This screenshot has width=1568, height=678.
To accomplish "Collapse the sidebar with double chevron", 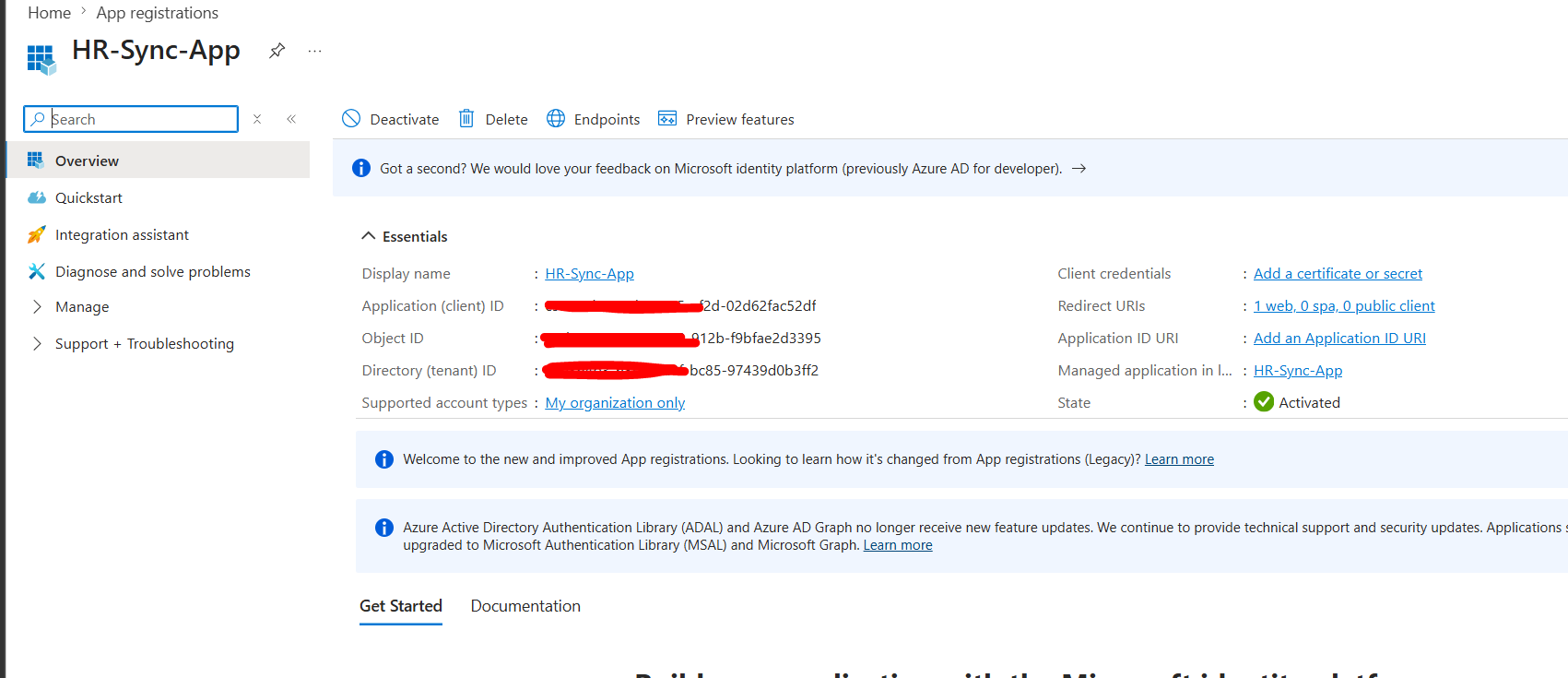I will click(x=291, y=119).
